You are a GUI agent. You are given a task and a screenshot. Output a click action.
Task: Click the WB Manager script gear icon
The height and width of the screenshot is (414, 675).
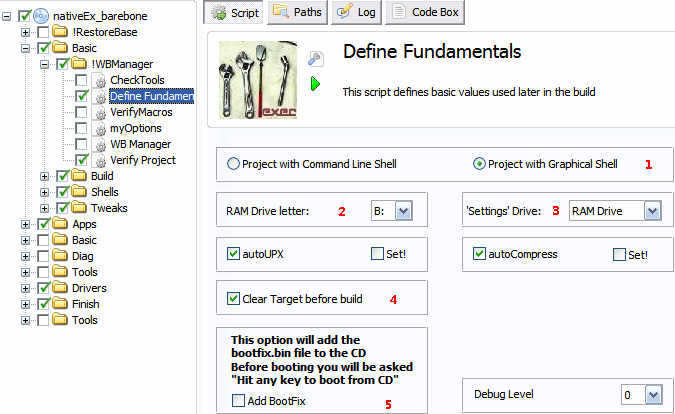coord(100,145)
